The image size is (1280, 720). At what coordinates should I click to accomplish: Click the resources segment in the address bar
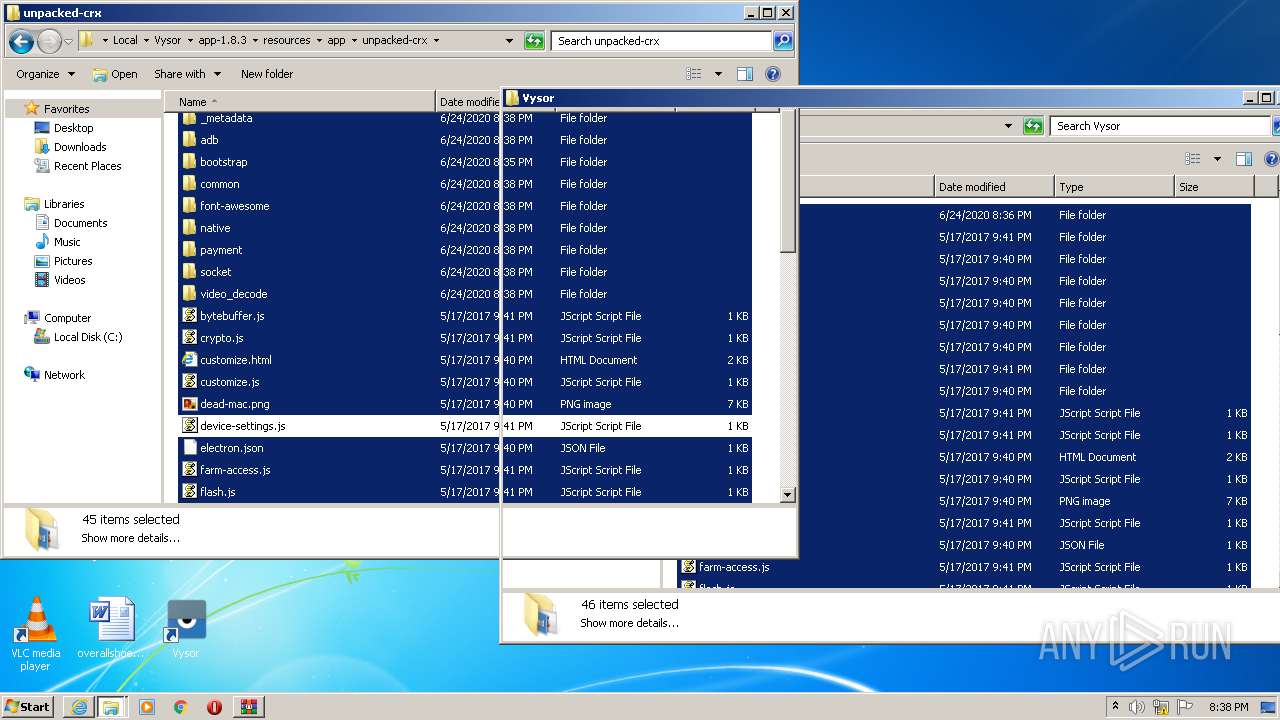[x=286, y=41]
